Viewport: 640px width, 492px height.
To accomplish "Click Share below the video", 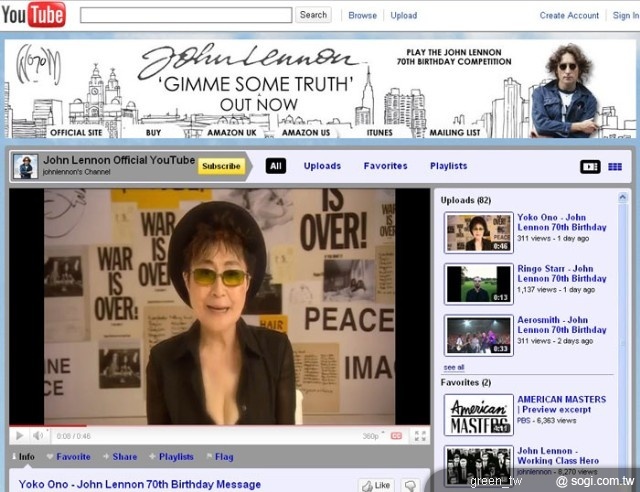I will 120,456.
